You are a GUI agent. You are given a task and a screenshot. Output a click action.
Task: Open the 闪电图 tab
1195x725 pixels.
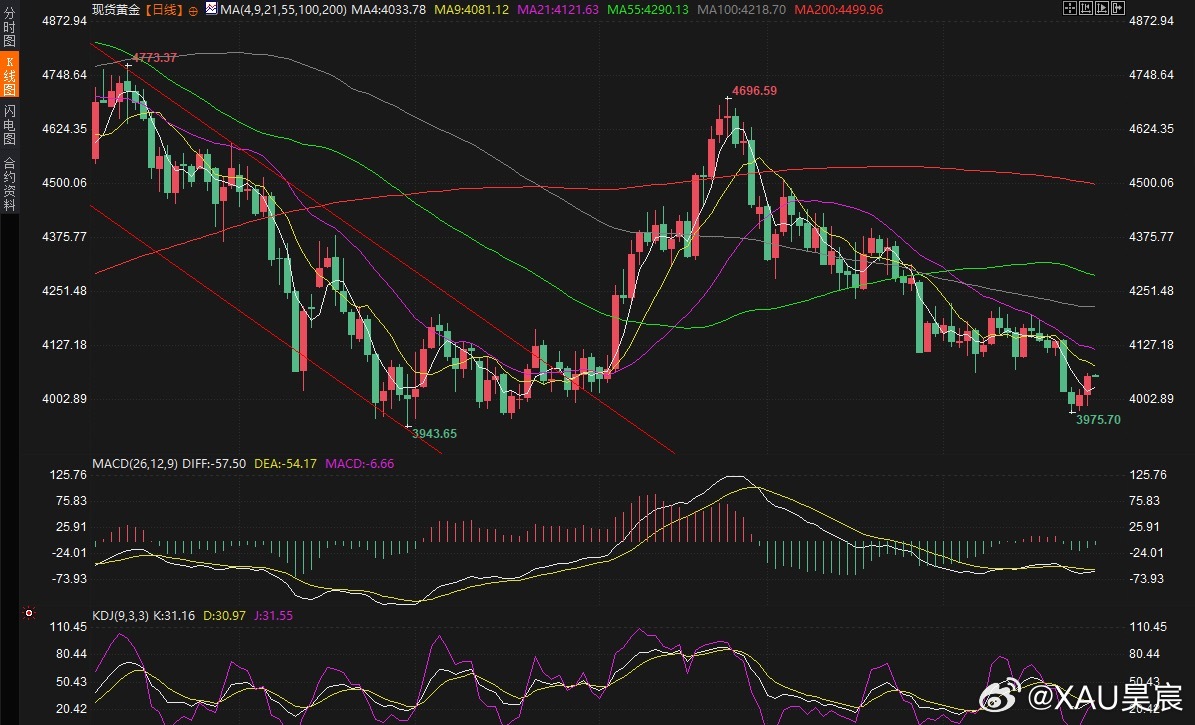[x=9, y=124]
